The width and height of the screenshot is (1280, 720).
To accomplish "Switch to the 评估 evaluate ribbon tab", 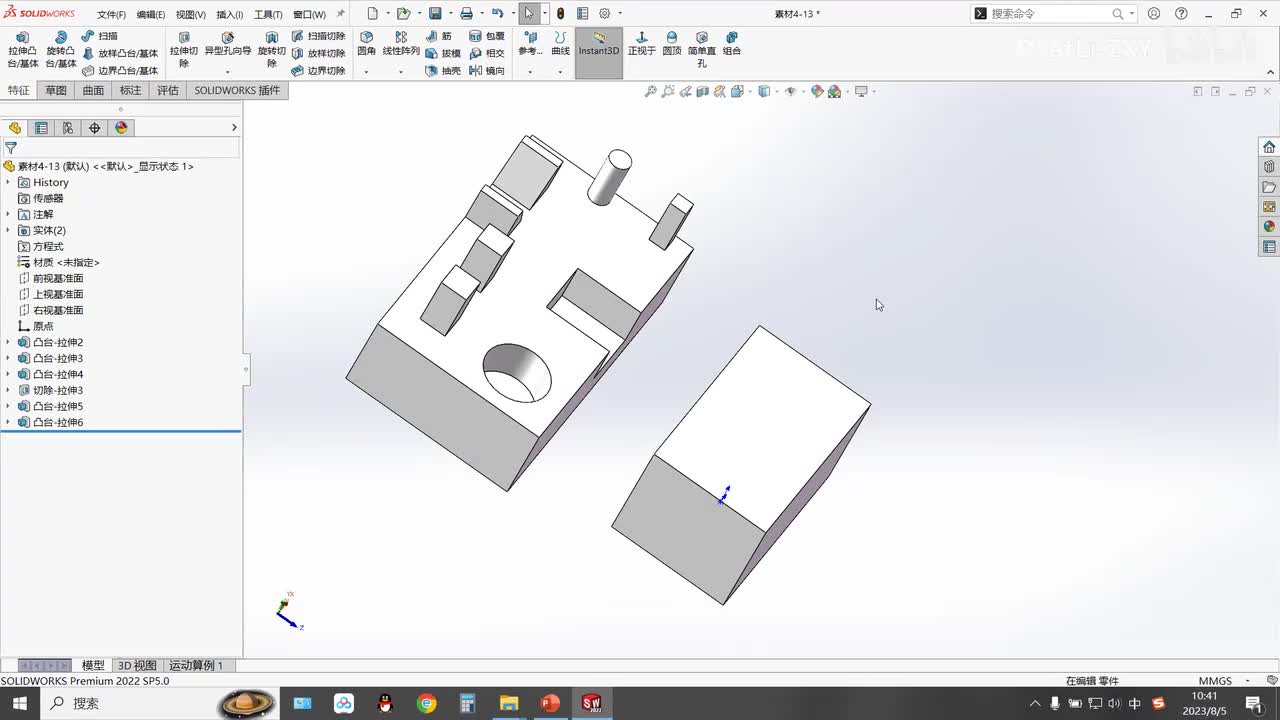I will (x=168, y=90).
